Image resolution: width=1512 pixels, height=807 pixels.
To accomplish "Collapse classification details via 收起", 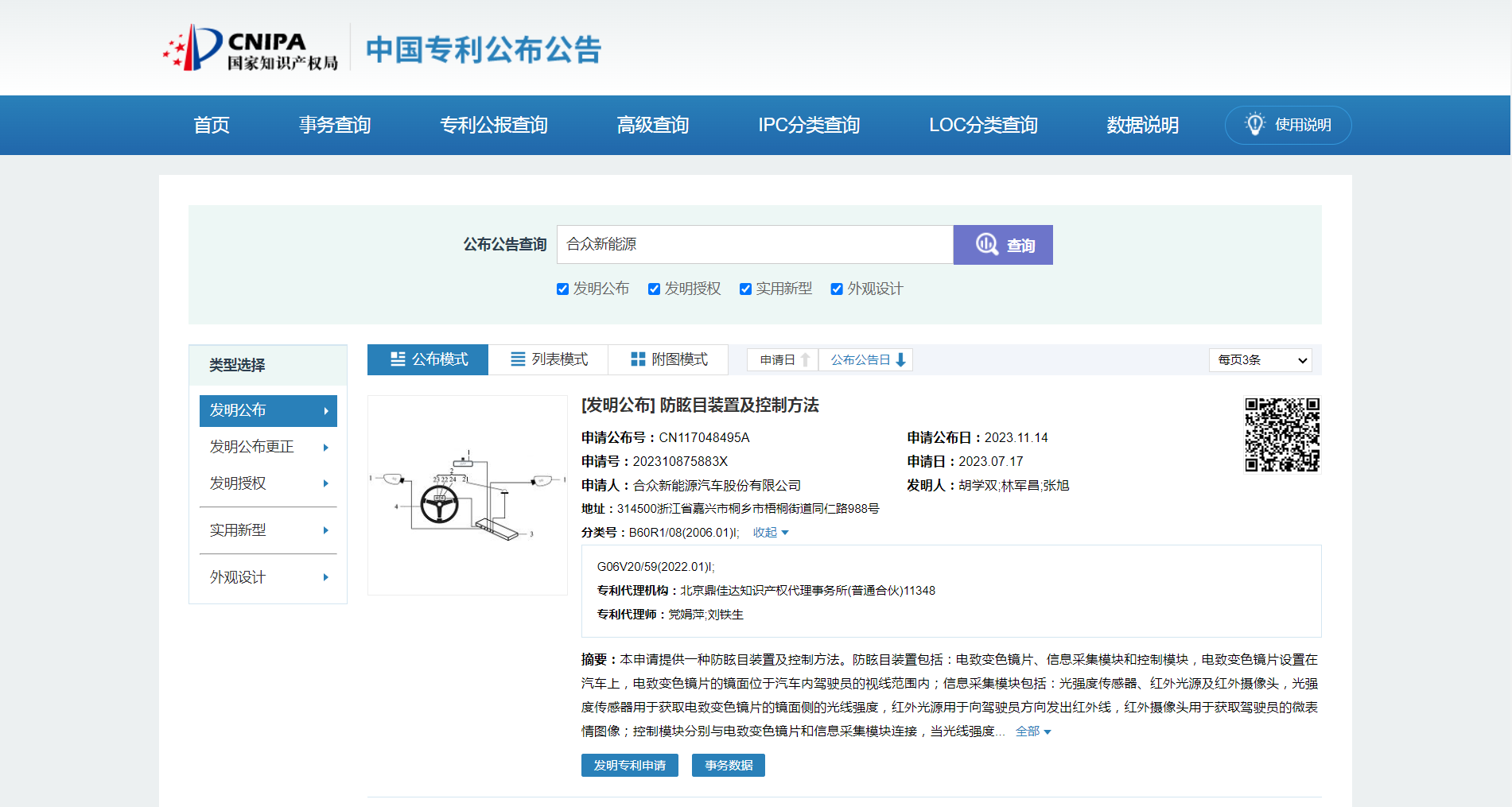I will click(x=771, y=533).
